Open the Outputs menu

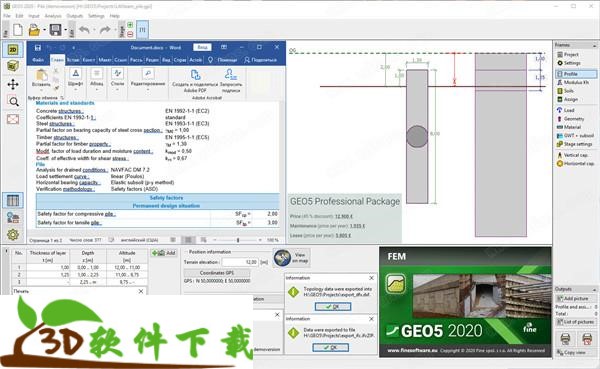coord(75,16)
